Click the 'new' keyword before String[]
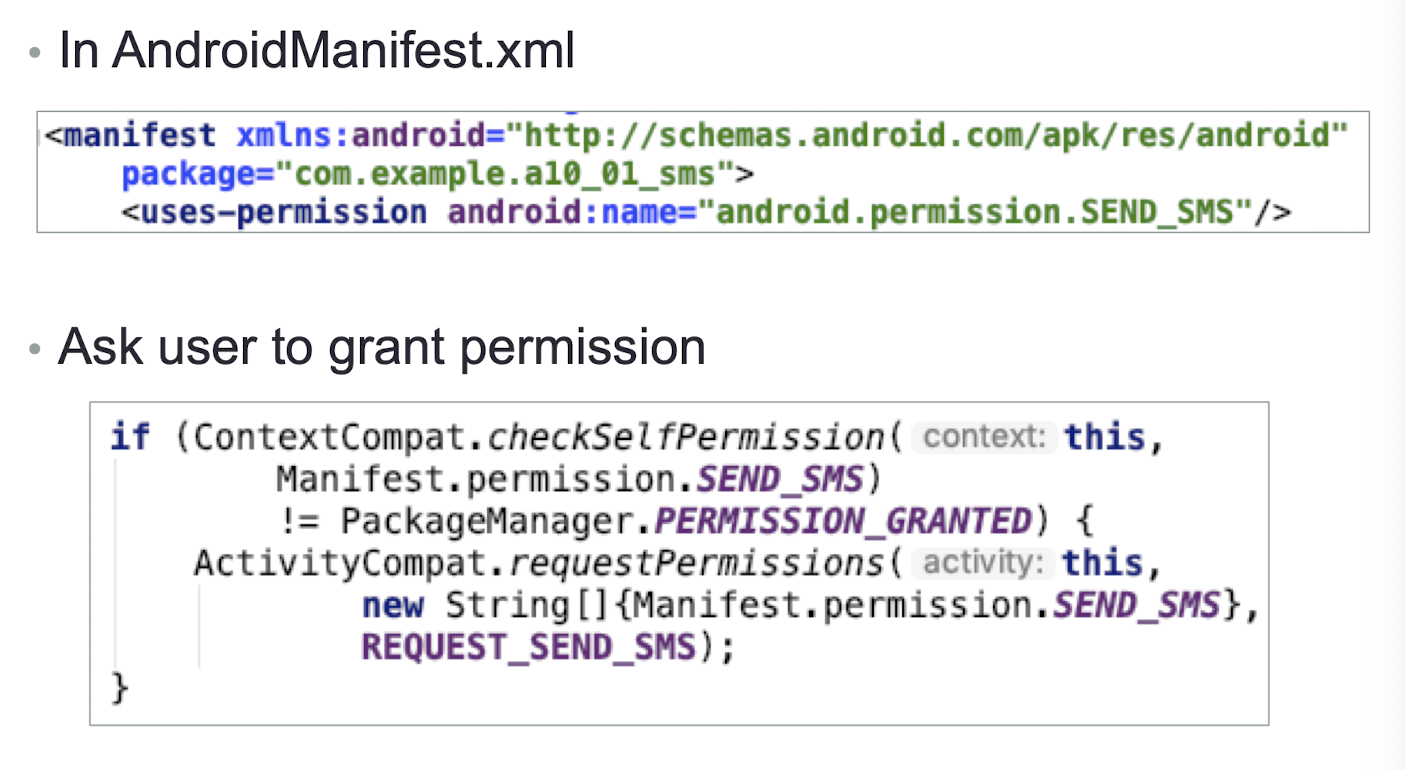 (x=393, y=605)
